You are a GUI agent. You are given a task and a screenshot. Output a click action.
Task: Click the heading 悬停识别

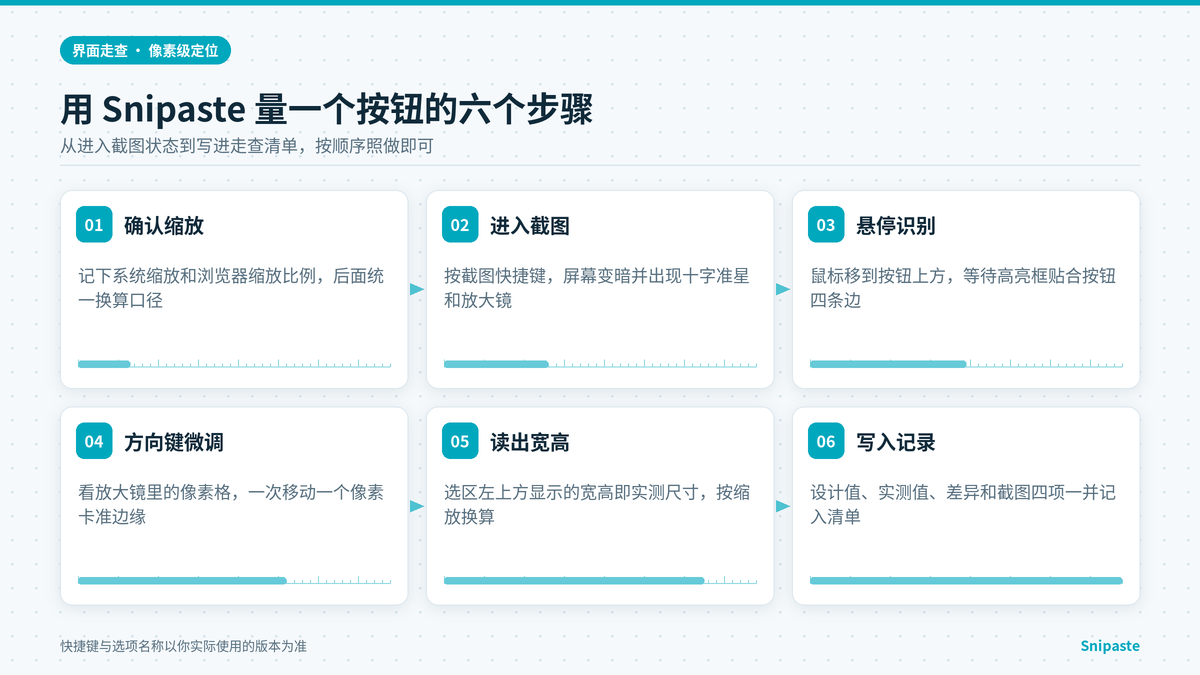point(896,226)
